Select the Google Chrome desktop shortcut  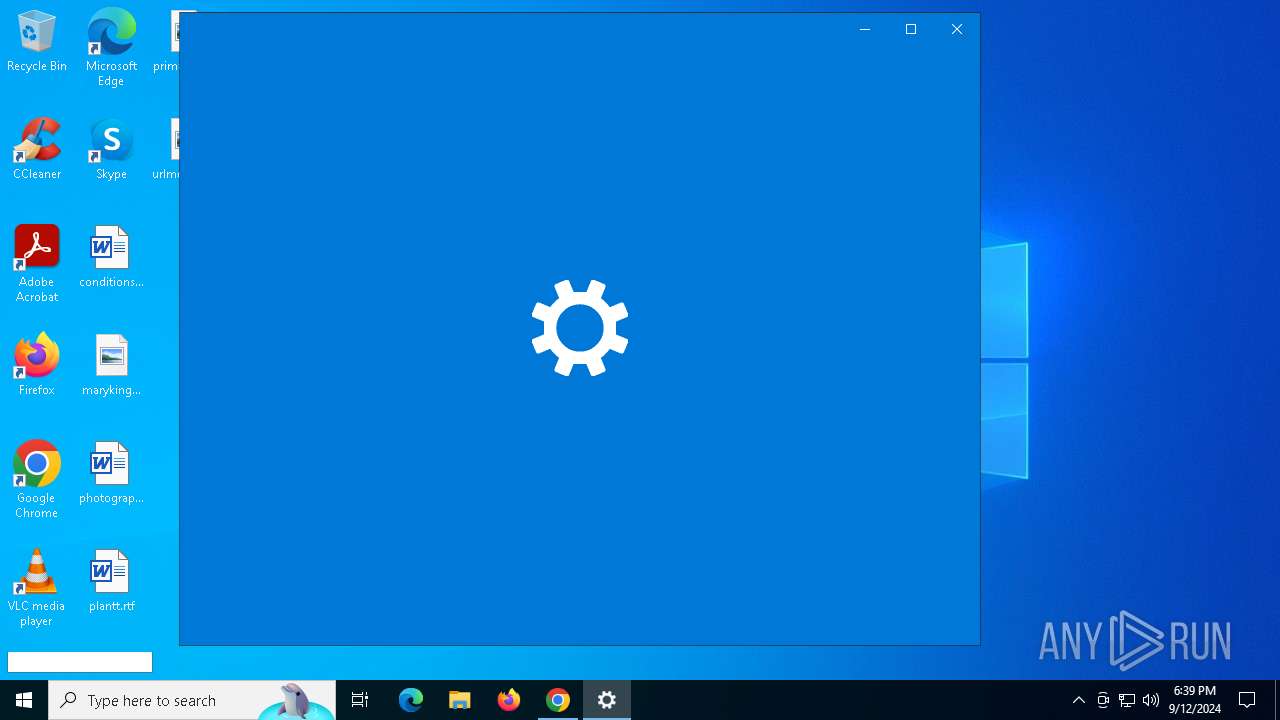37,480
